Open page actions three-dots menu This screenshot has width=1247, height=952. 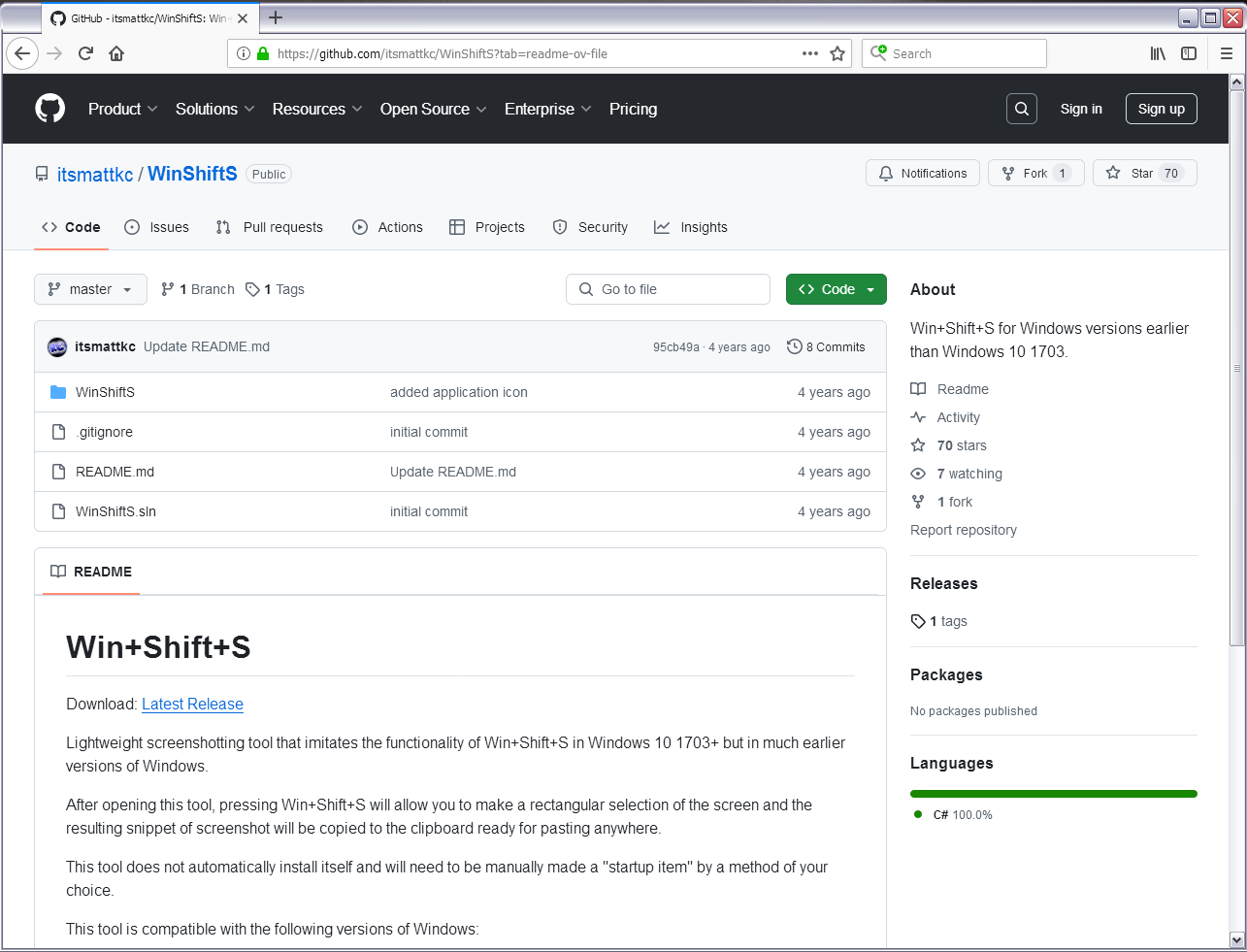click(x=810, y=53)
